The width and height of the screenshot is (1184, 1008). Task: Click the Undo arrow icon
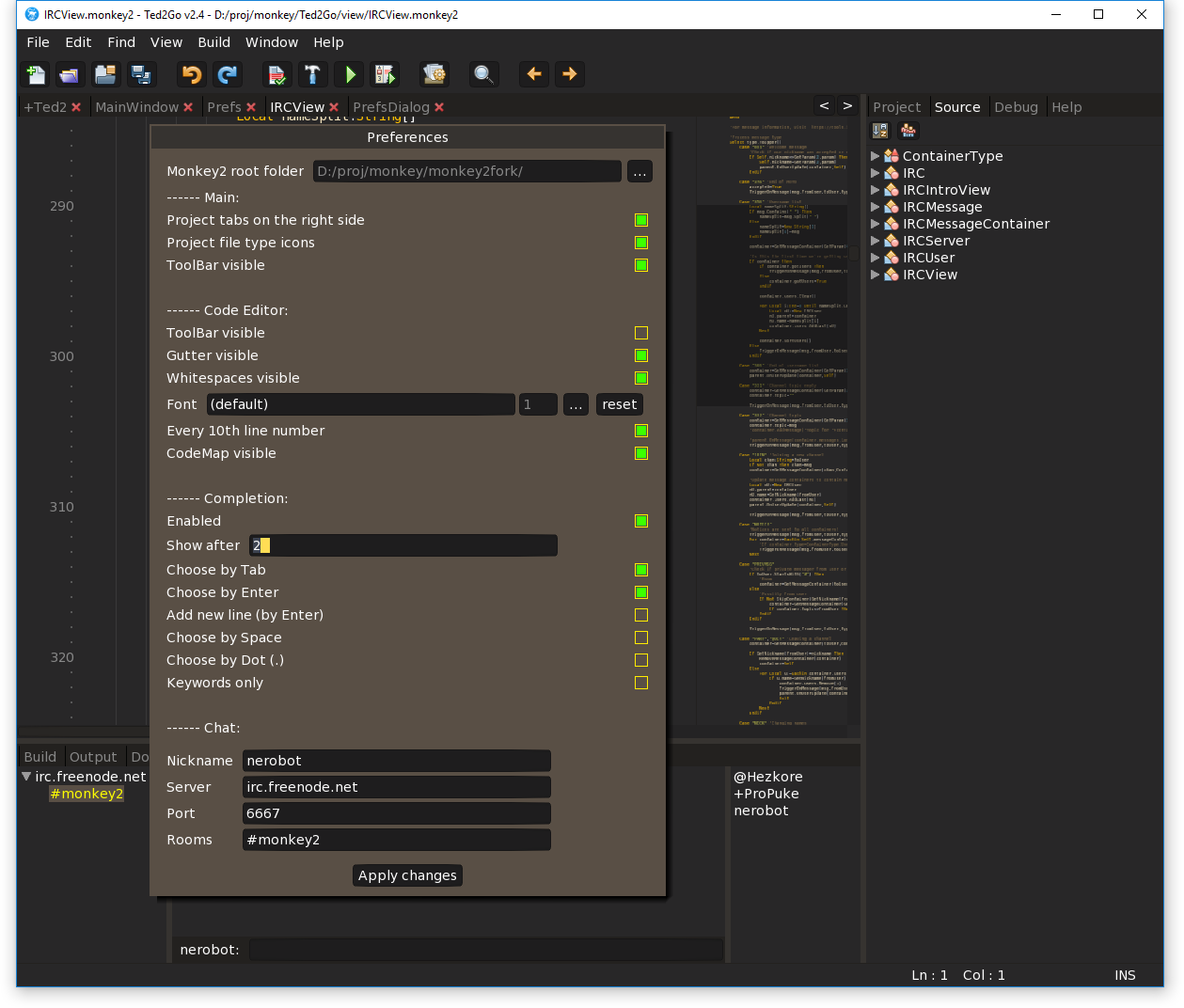click(x=192, y=74)
